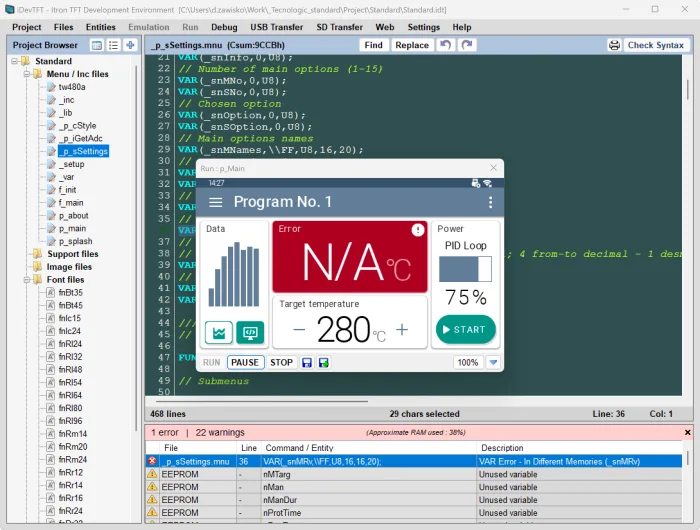Click the PID Loop power level bar
The image size is (700, 530).
point(465,269)
